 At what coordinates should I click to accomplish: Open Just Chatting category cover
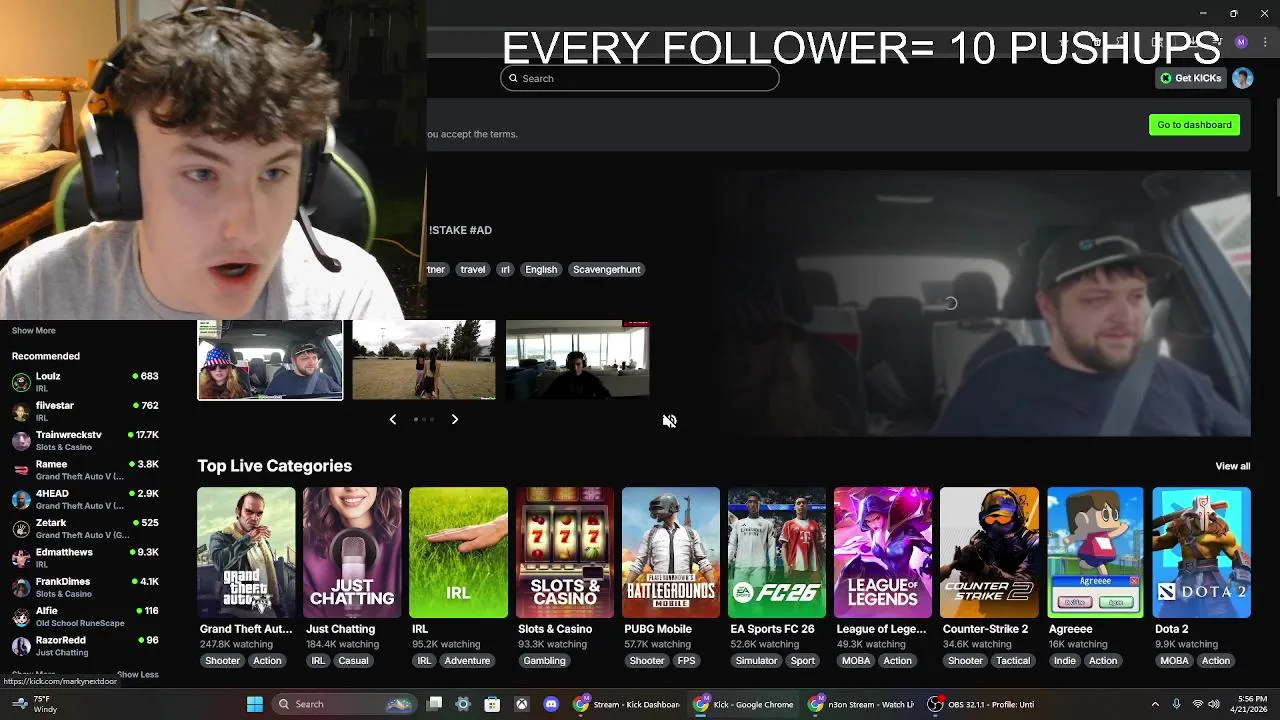(352, 552)
